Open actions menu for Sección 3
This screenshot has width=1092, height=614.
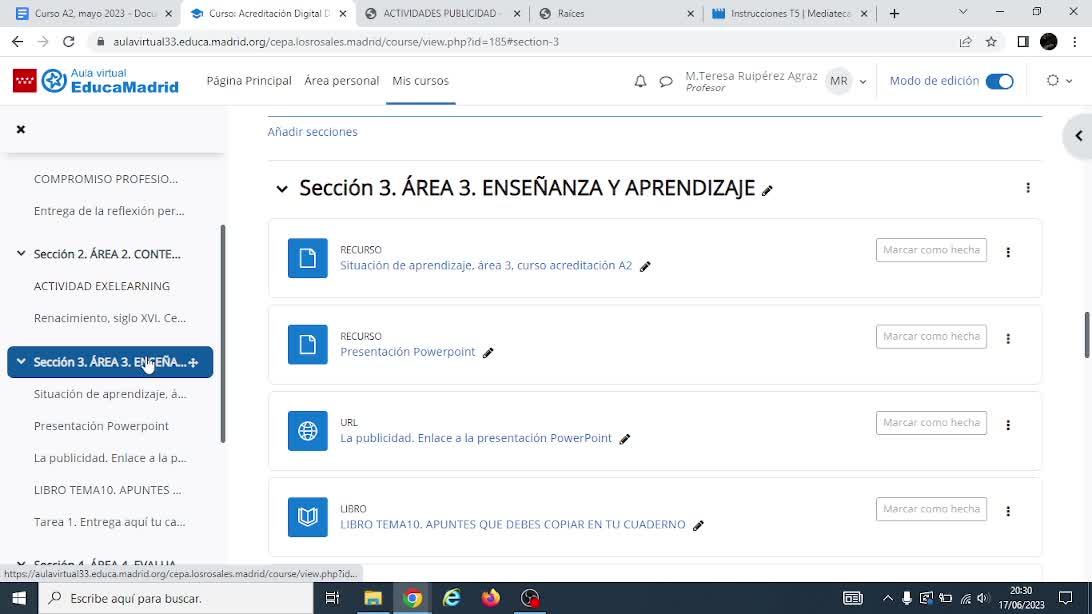[x=1028, y=188]
